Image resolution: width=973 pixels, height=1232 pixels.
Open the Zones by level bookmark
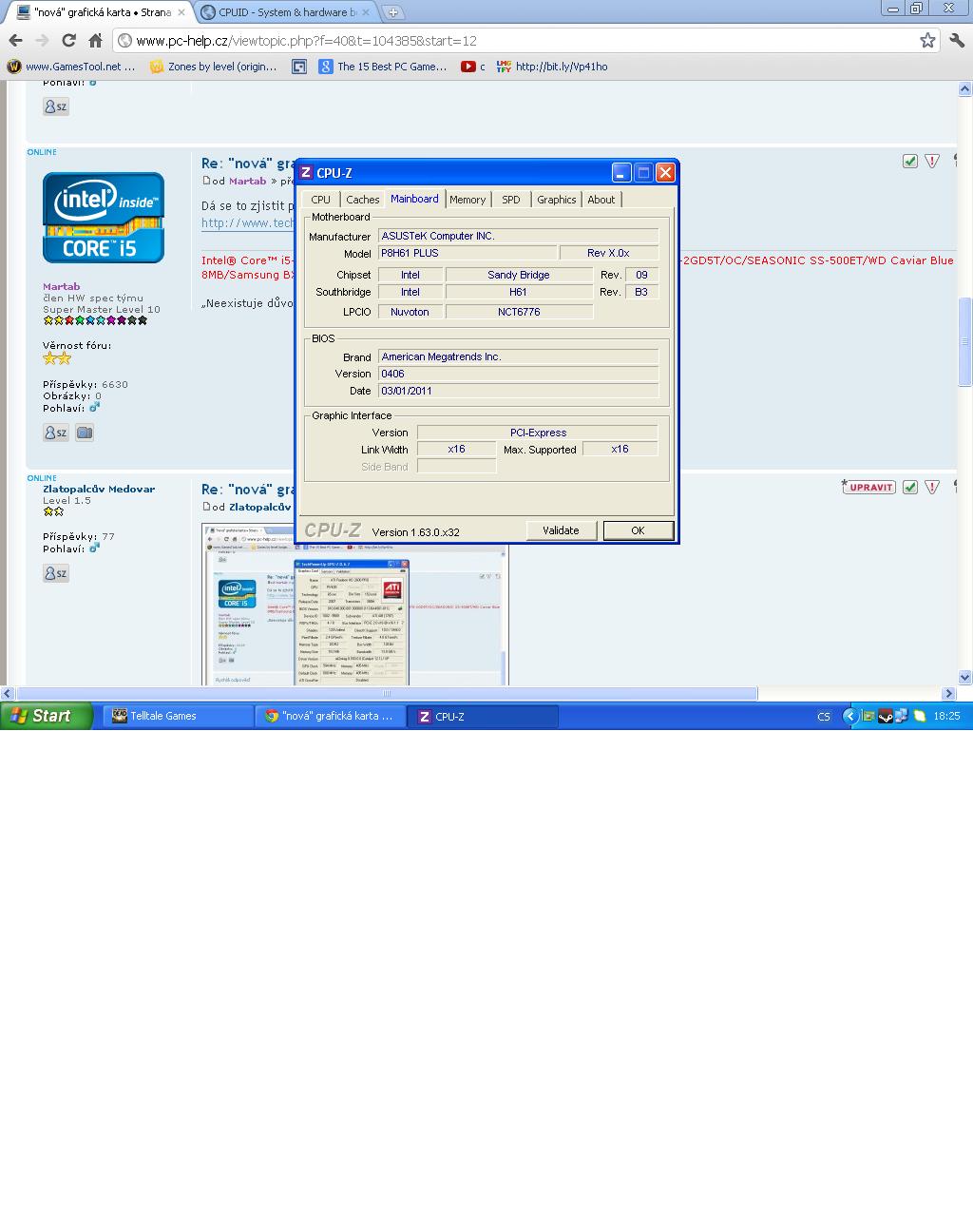214,67
